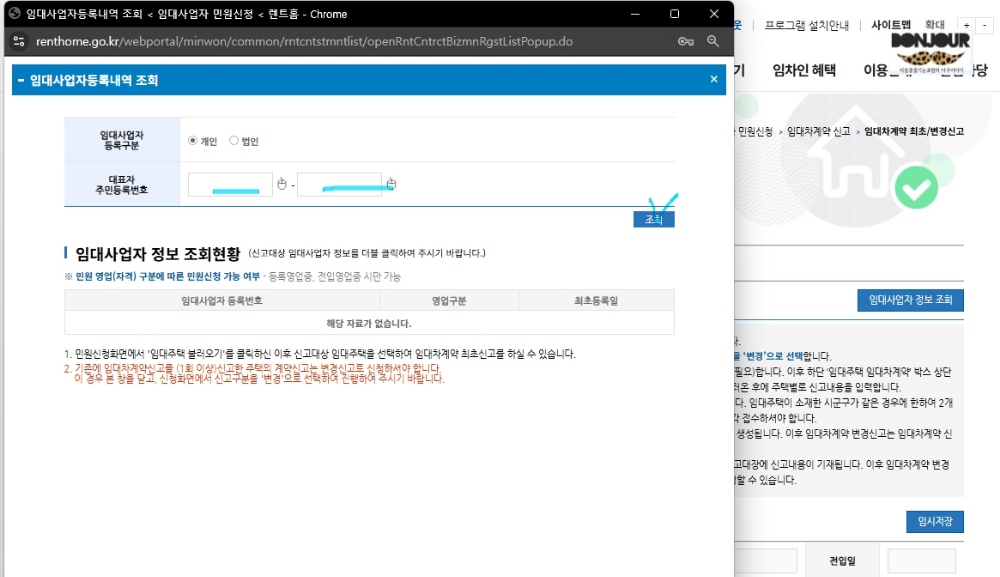
Task: Open 임차인 혜택 menu in background page
Action: (x=804, y=70)
